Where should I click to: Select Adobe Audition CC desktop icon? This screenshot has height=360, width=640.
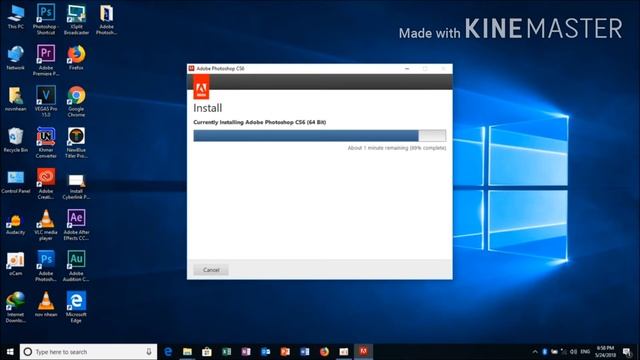76,267
